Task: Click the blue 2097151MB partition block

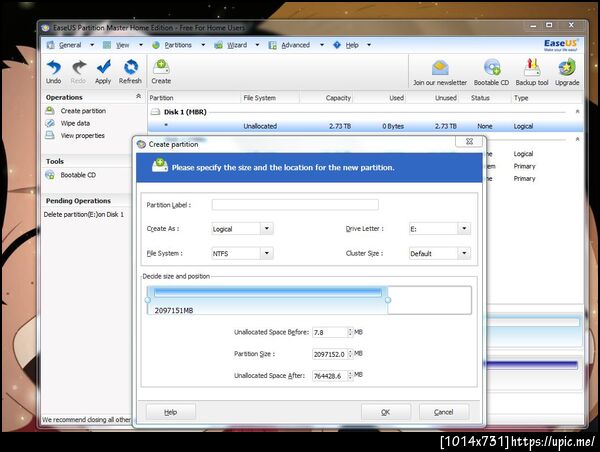Action: click(x=267, y=300)
